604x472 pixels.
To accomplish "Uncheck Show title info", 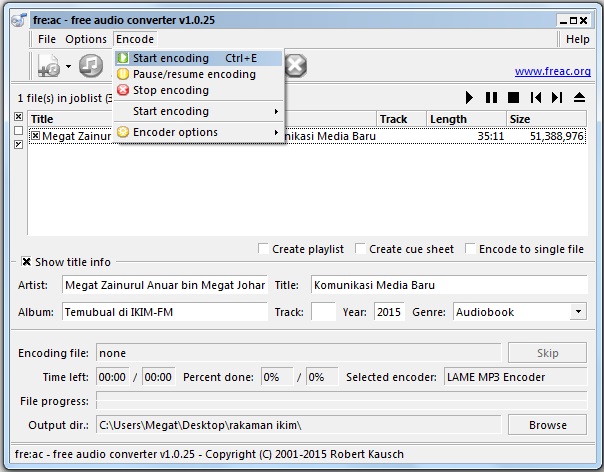I will coord(27,262).
